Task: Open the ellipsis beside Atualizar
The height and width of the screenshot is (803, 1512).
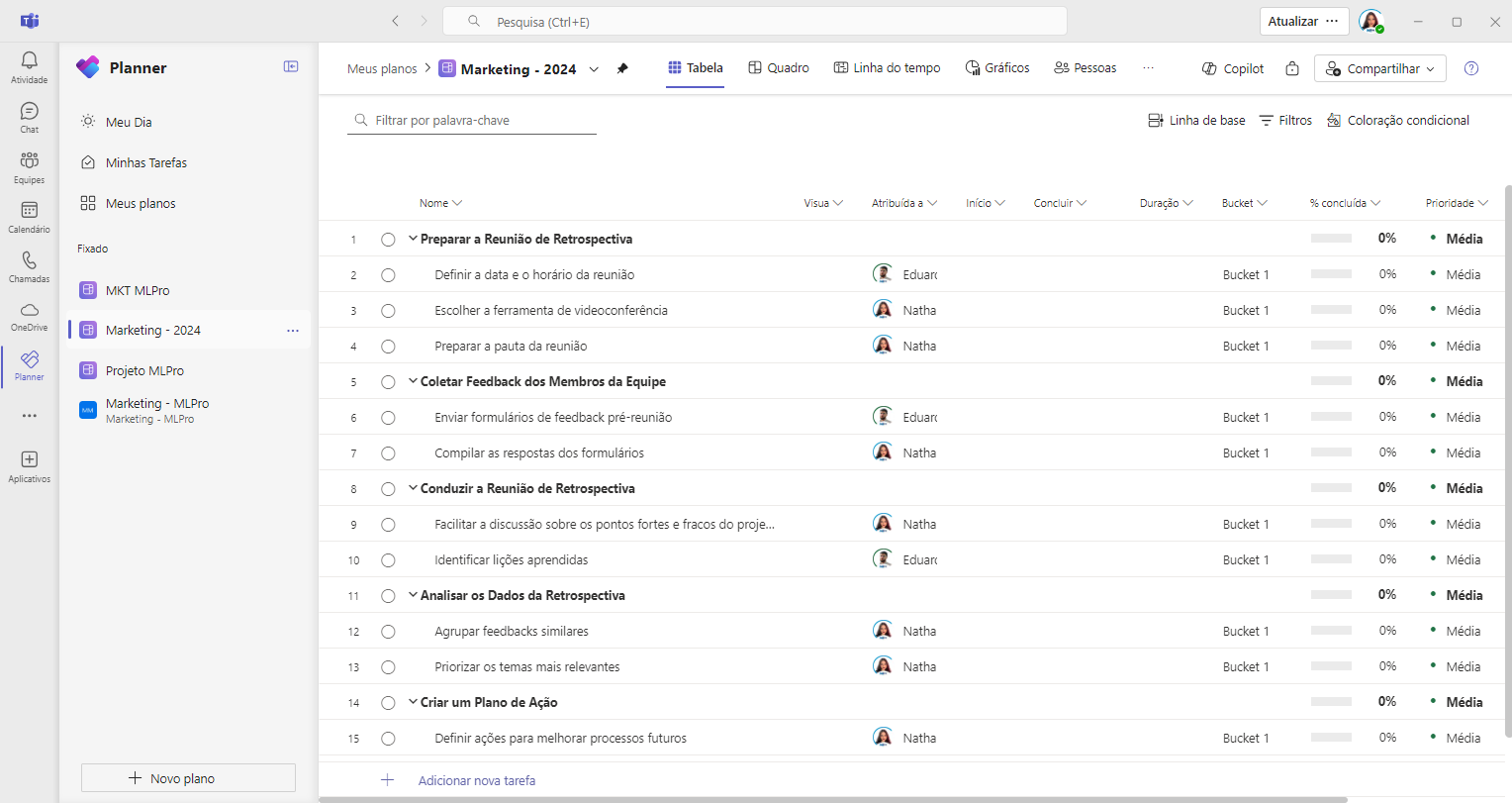Action: [1332, 21]
